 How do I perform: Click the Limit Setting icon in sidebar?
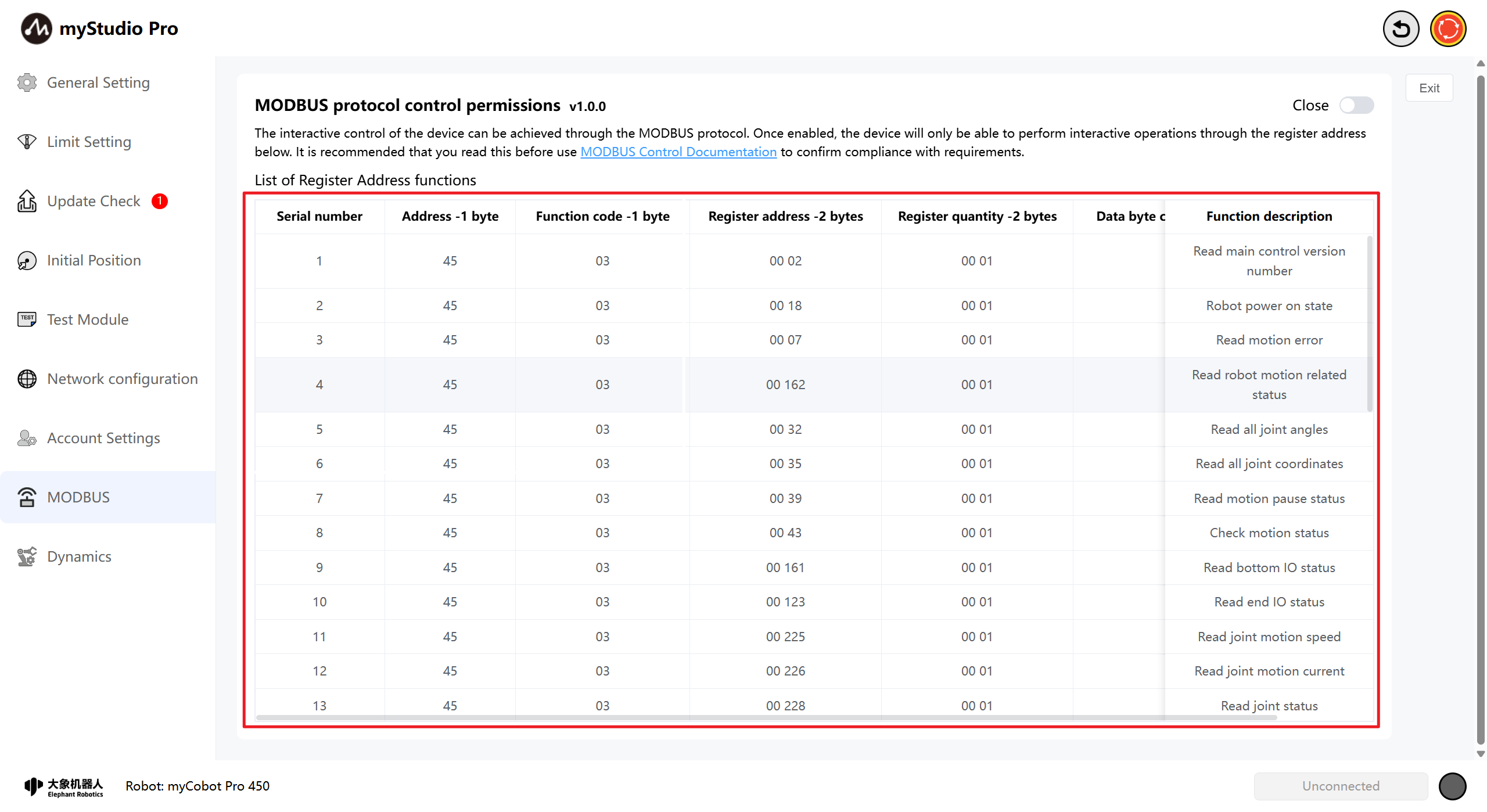pyautogui.click(x=27, y=142)
